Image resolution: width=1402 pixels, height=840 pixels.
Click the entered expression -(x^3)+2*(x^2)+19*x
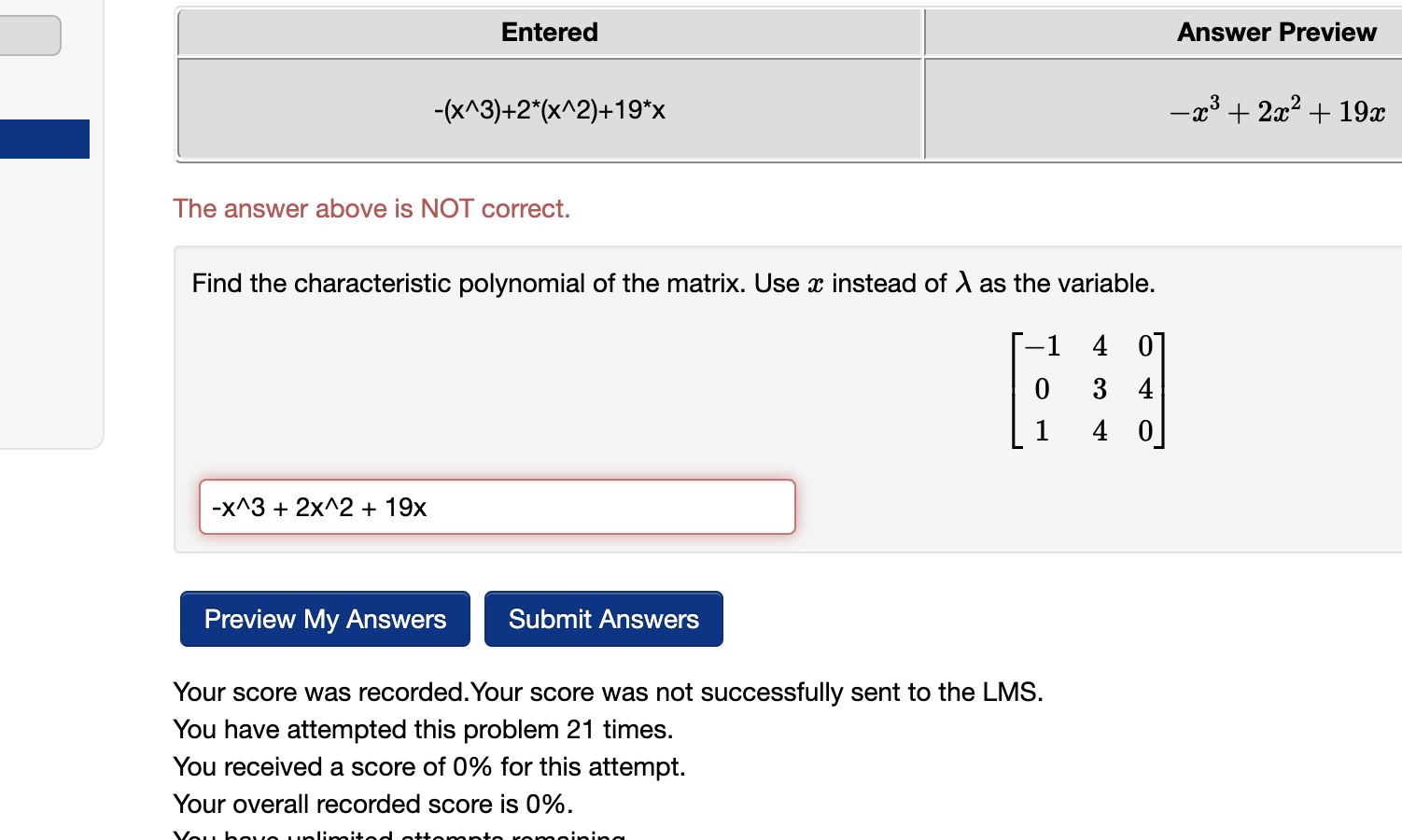(549, 109)
